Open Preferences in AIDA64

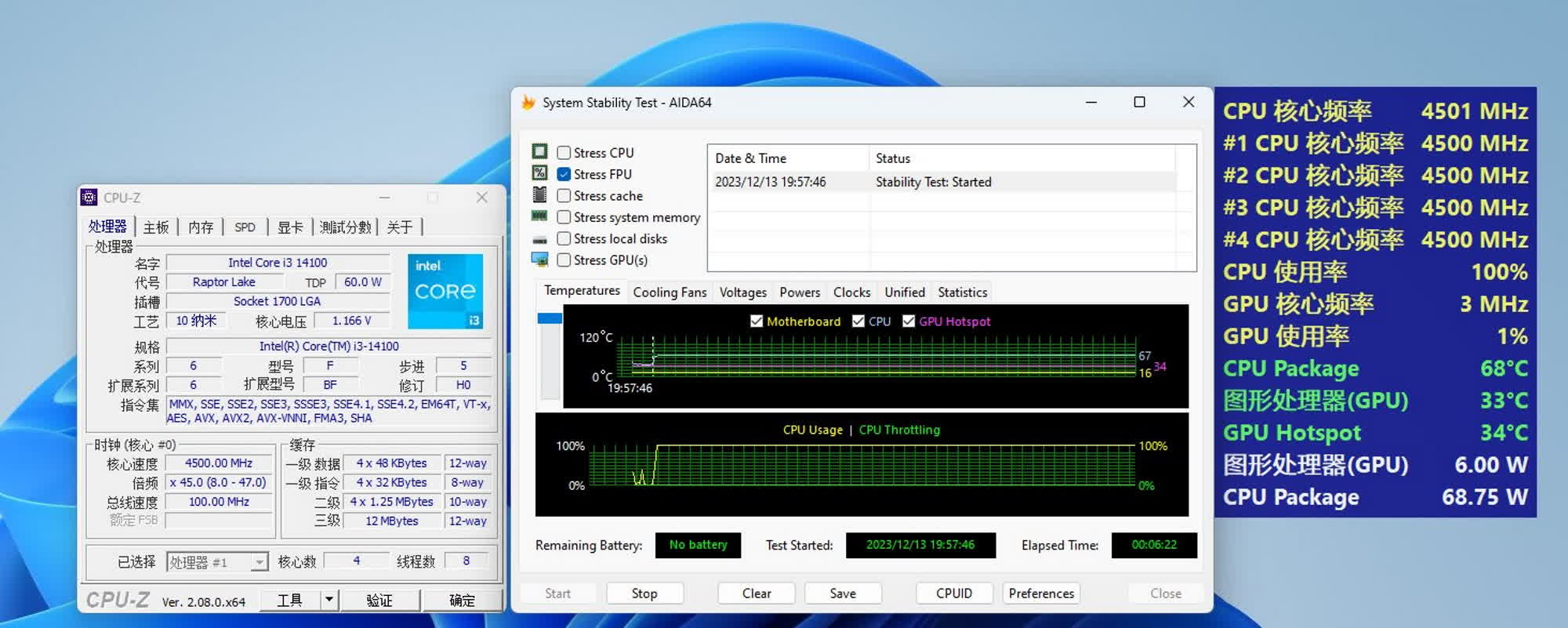(1041, 594)
